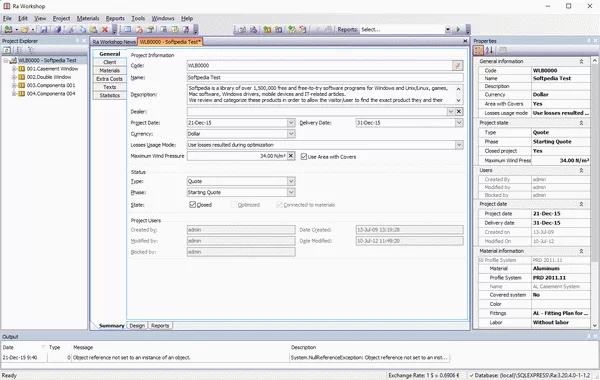Collapse the Project state section
600x380 pixels.
click(581, 123)
